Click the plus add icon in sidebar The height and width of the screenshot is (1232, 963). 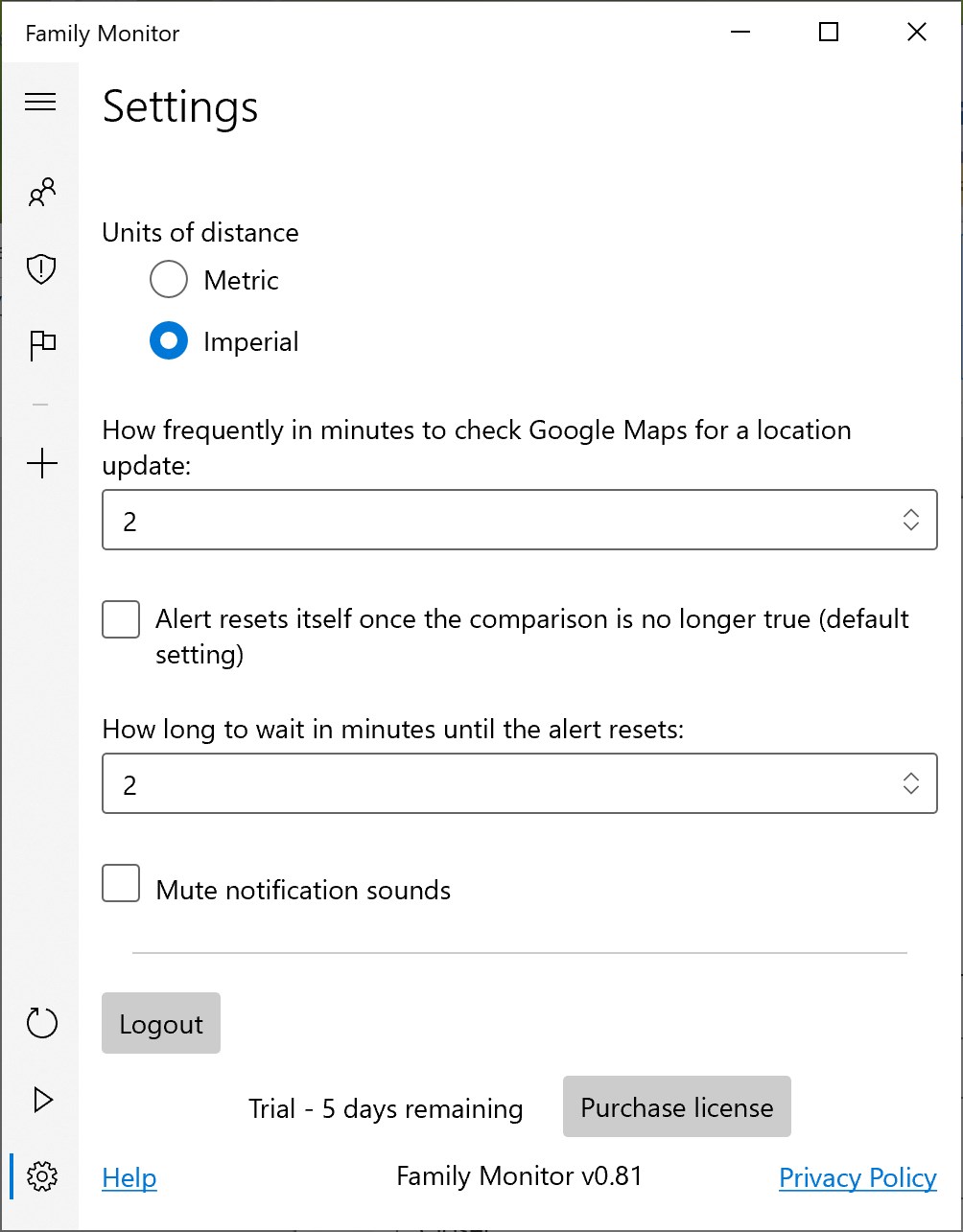click(x=41, y=465)
